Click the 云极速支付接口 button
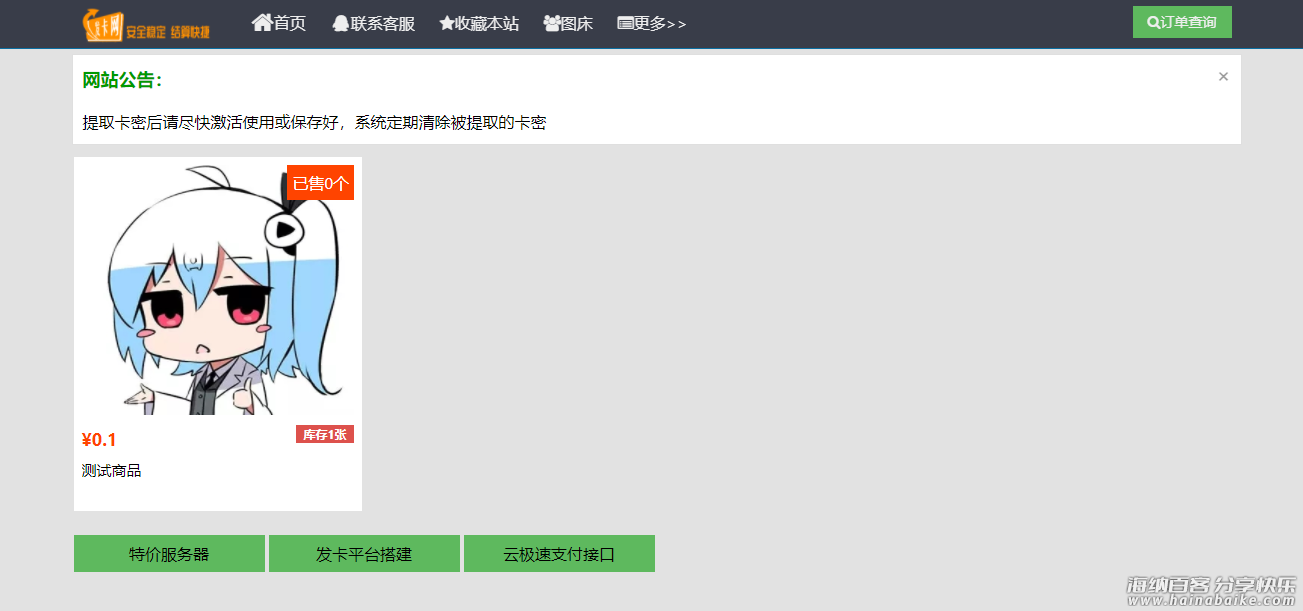Viewport: 1303px width, 611px height. 559,554
